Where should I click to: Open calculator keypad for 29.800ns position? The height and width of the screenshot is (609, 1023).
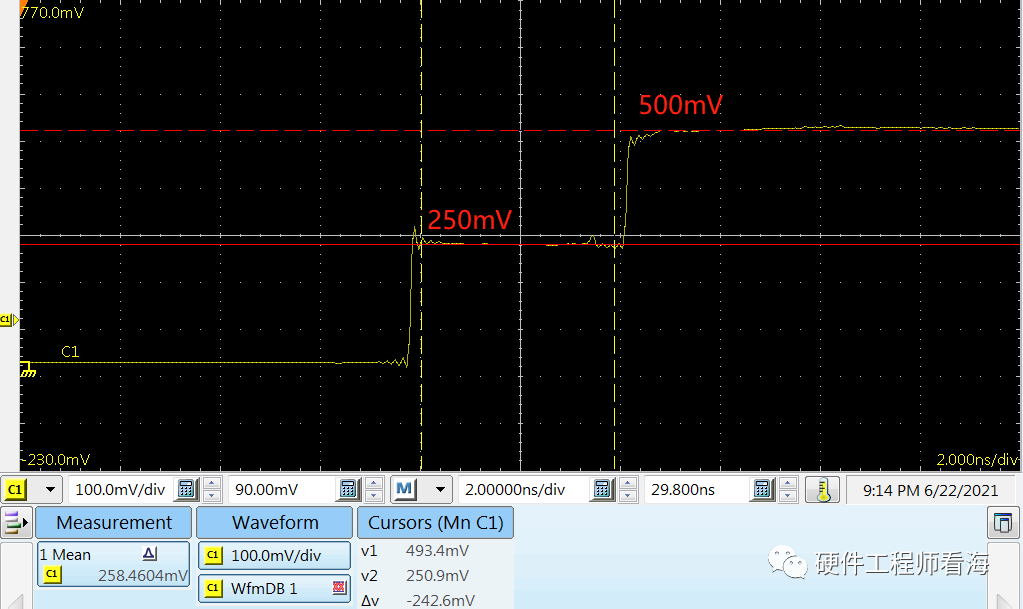tap(762, 490)
